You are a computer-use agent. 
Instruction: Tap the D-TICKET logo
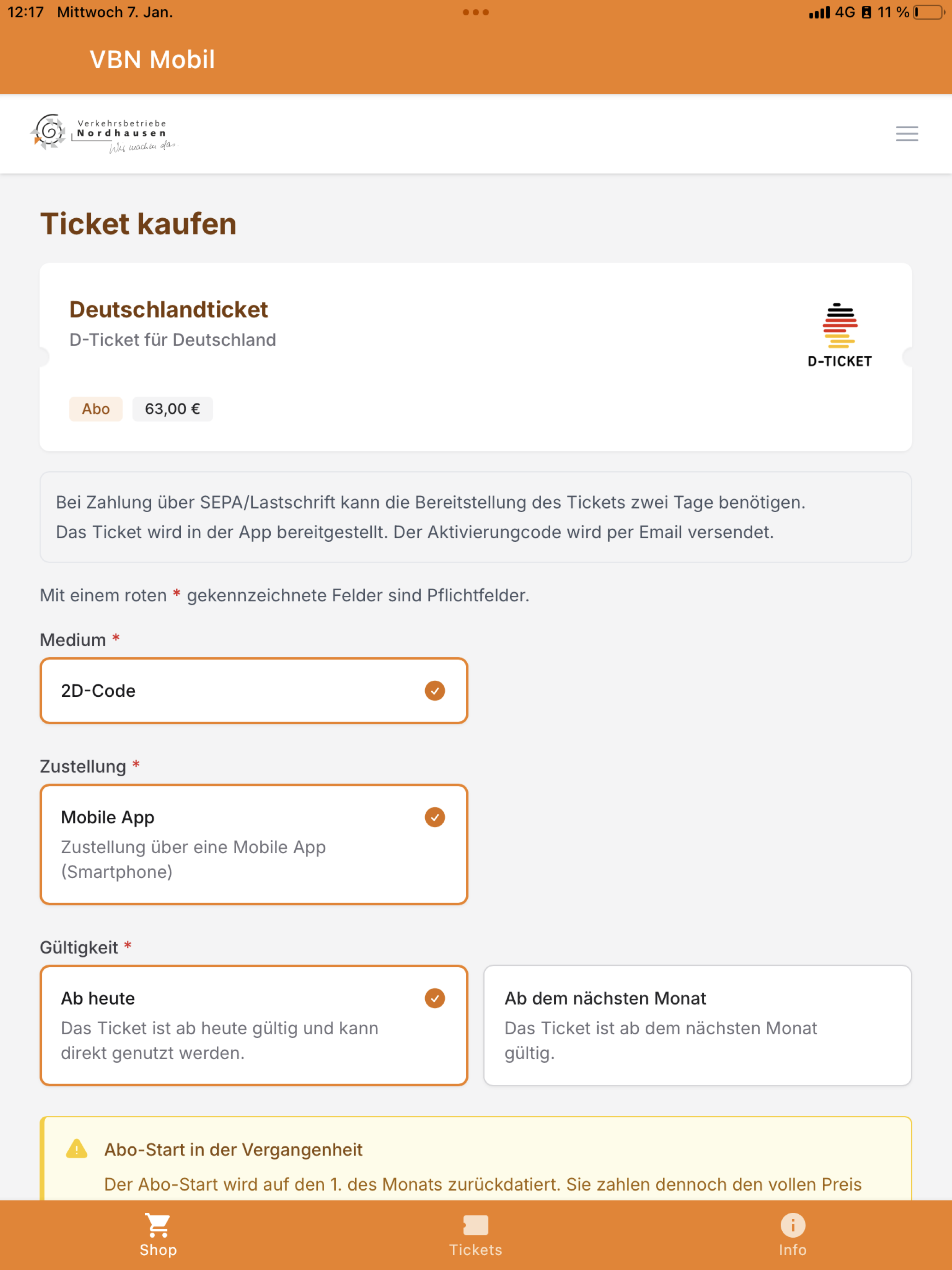coord(839,335)
